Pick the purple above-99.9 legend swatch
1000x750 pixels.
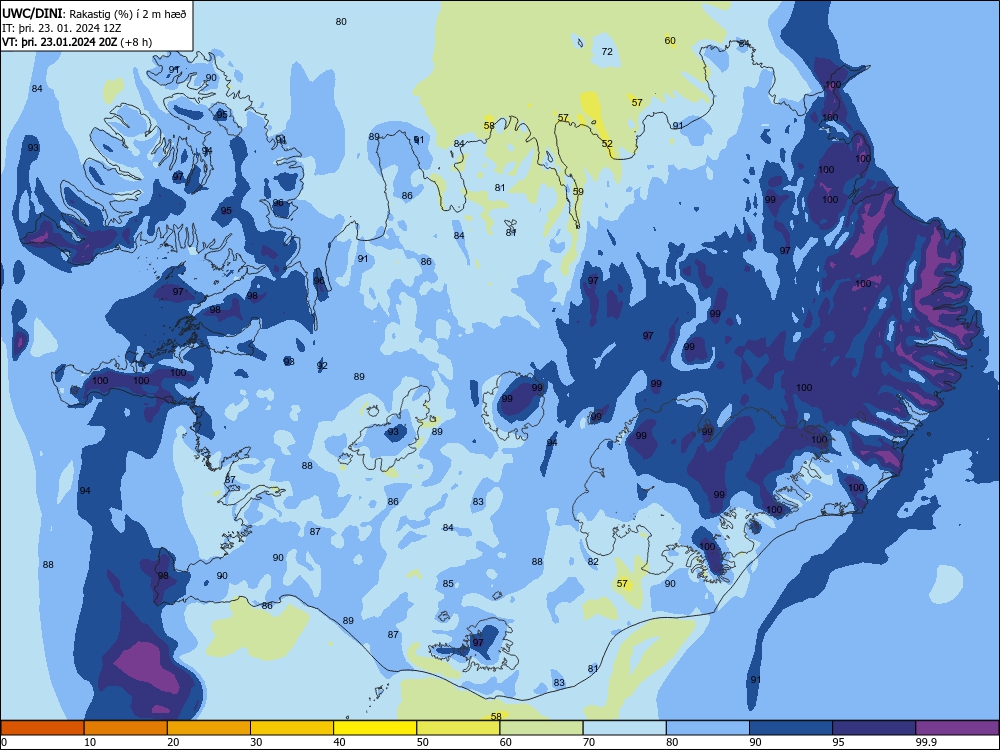(957, 728)
